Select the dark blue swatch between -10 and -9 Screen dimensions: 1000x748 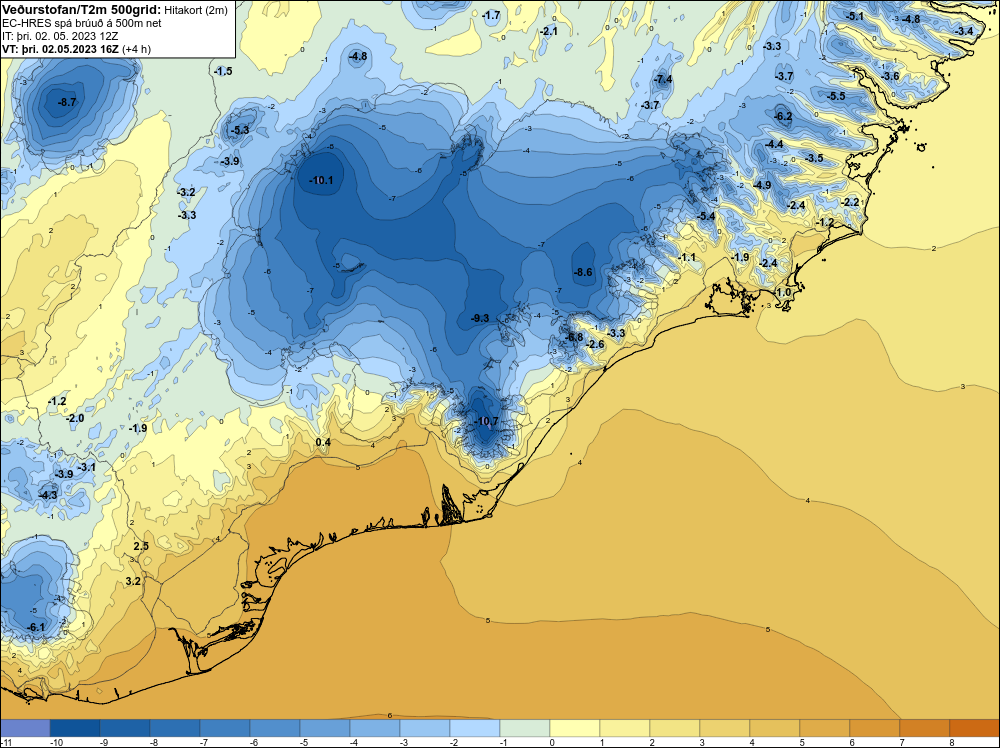[75, 728]
